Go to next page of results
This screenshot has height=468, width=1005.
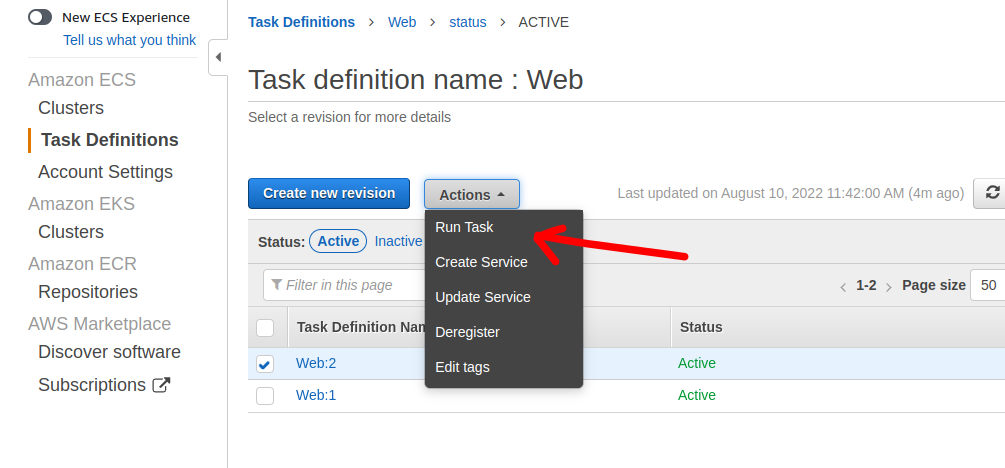point(889,287)
